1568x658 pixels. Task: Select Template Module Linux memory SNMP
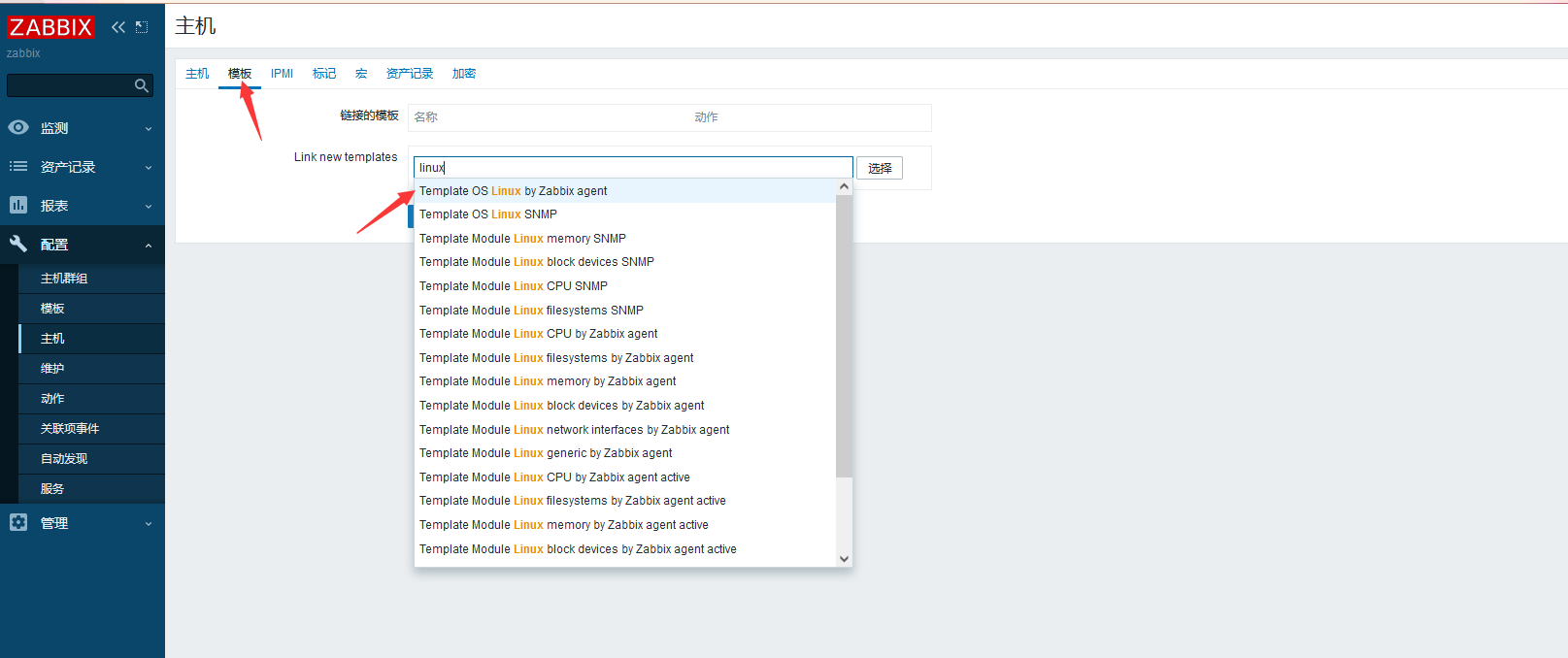click(625, 239)
